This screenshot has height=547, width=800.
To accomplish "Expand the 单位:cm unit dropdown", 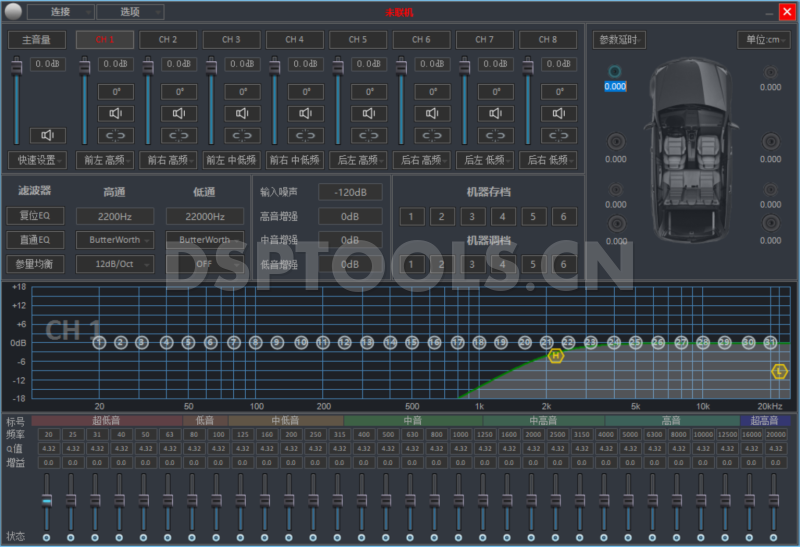I will [x=763, y=40].
